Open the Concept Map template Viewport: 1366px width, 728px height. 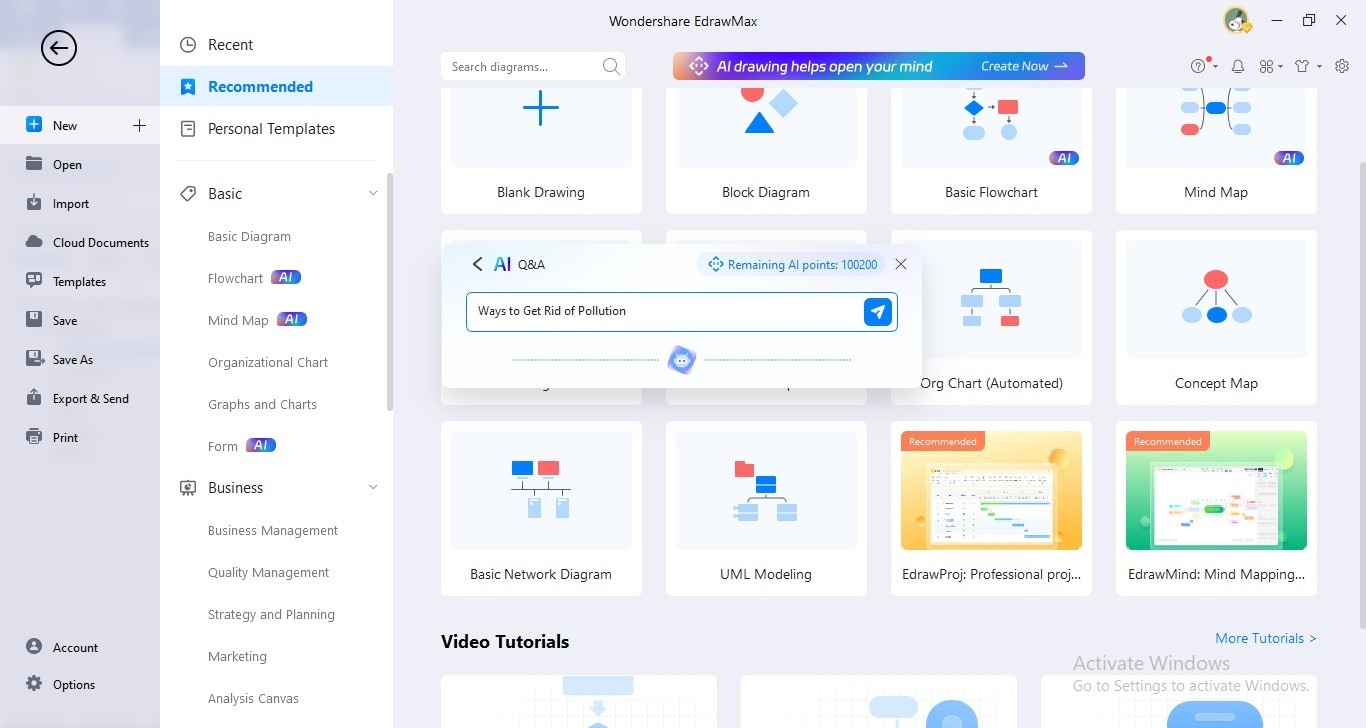1216,317
